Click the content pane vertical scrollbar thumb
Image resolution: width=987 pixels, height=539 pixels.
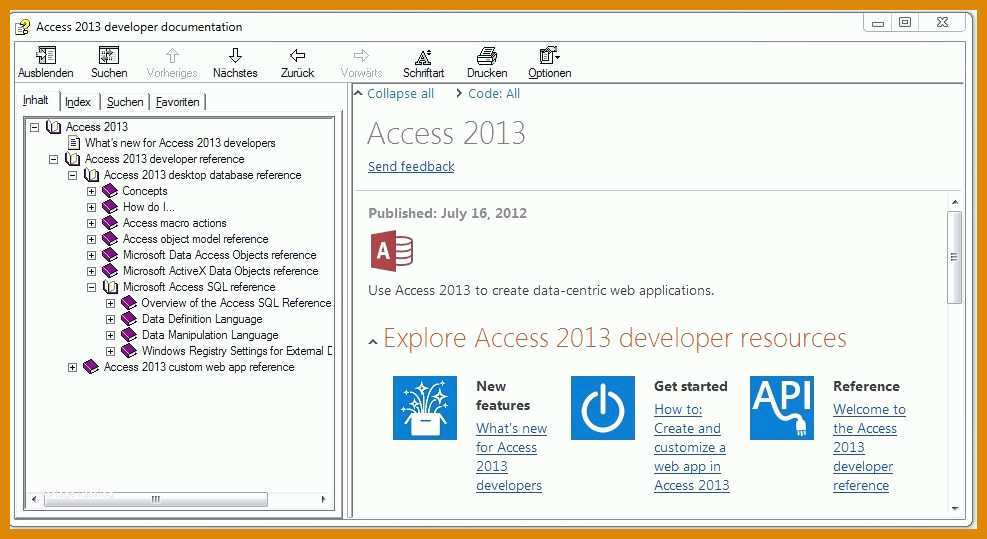pos(954,257)
